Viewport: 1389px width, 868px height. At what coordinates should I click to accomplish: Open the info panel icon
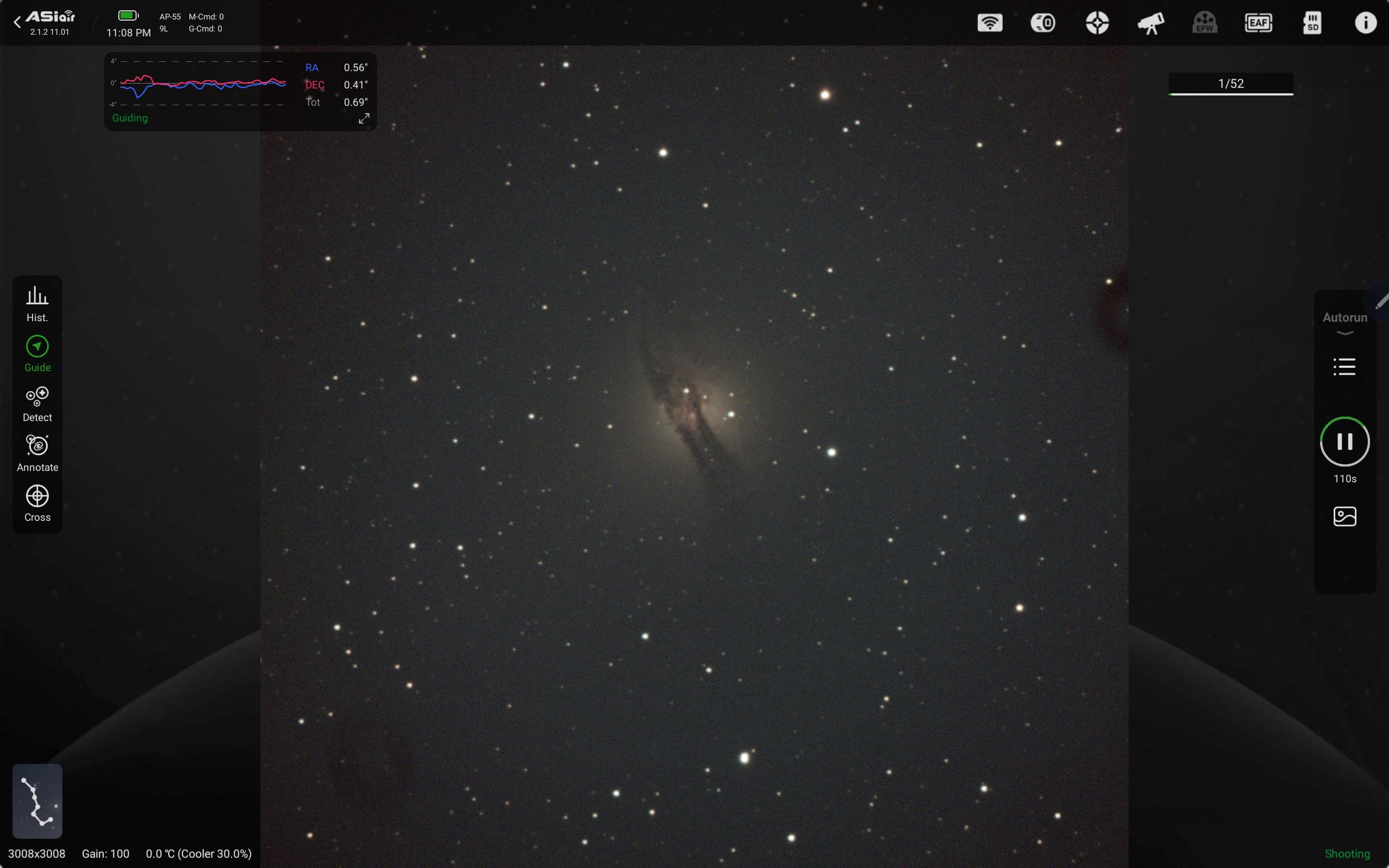point(1366,23)
